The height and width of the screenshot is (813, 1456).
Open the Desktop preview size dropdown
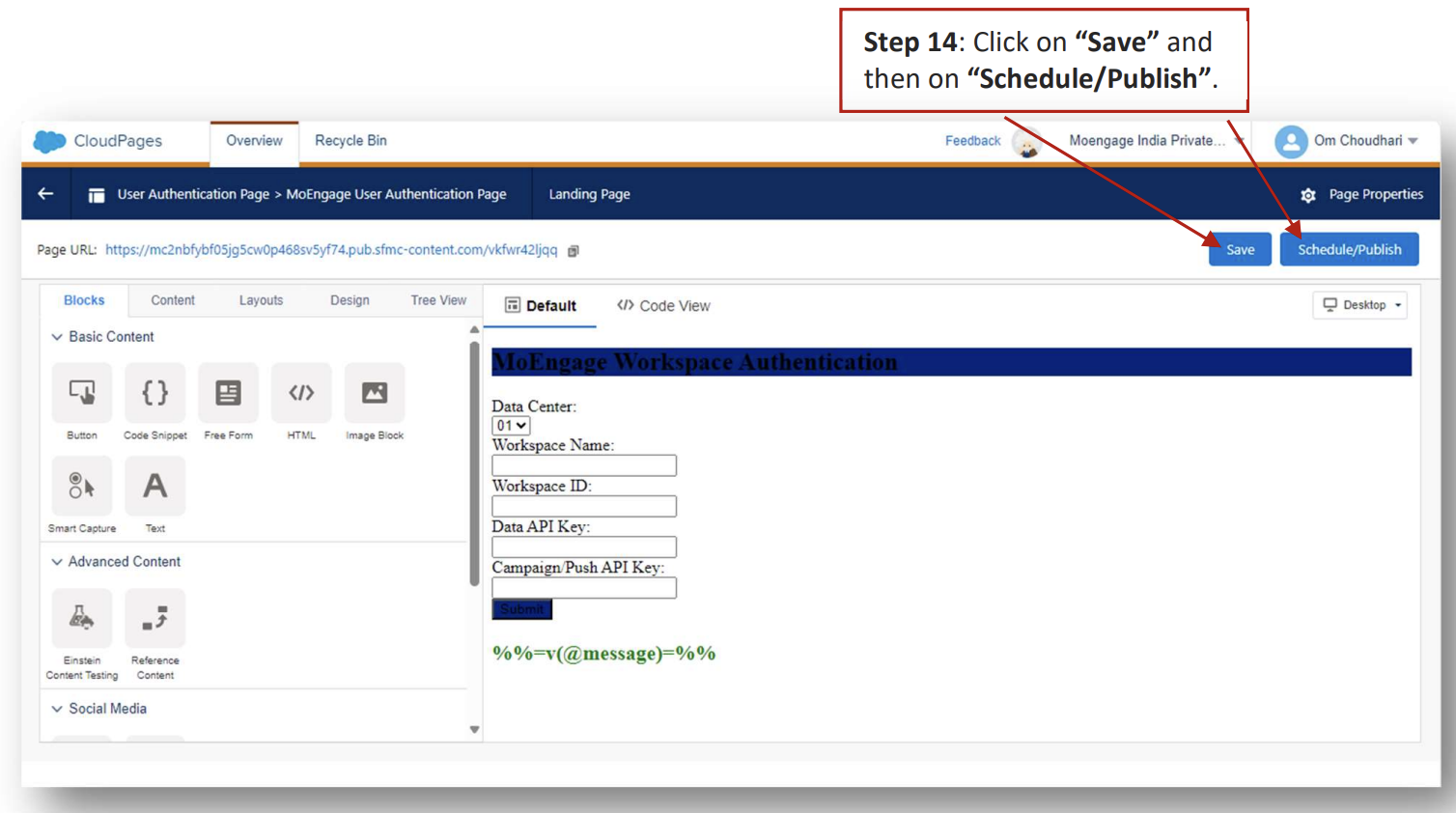point(1359,305)
